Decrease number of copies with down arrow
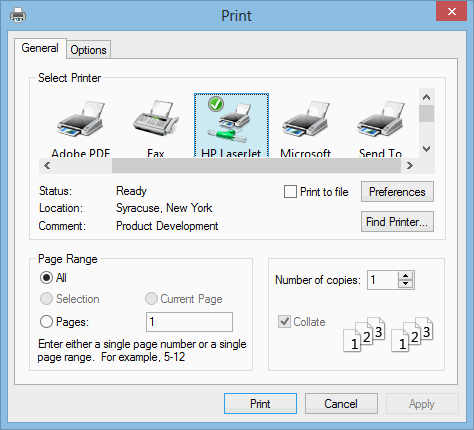474x430 pixels. tap(405, 284)
